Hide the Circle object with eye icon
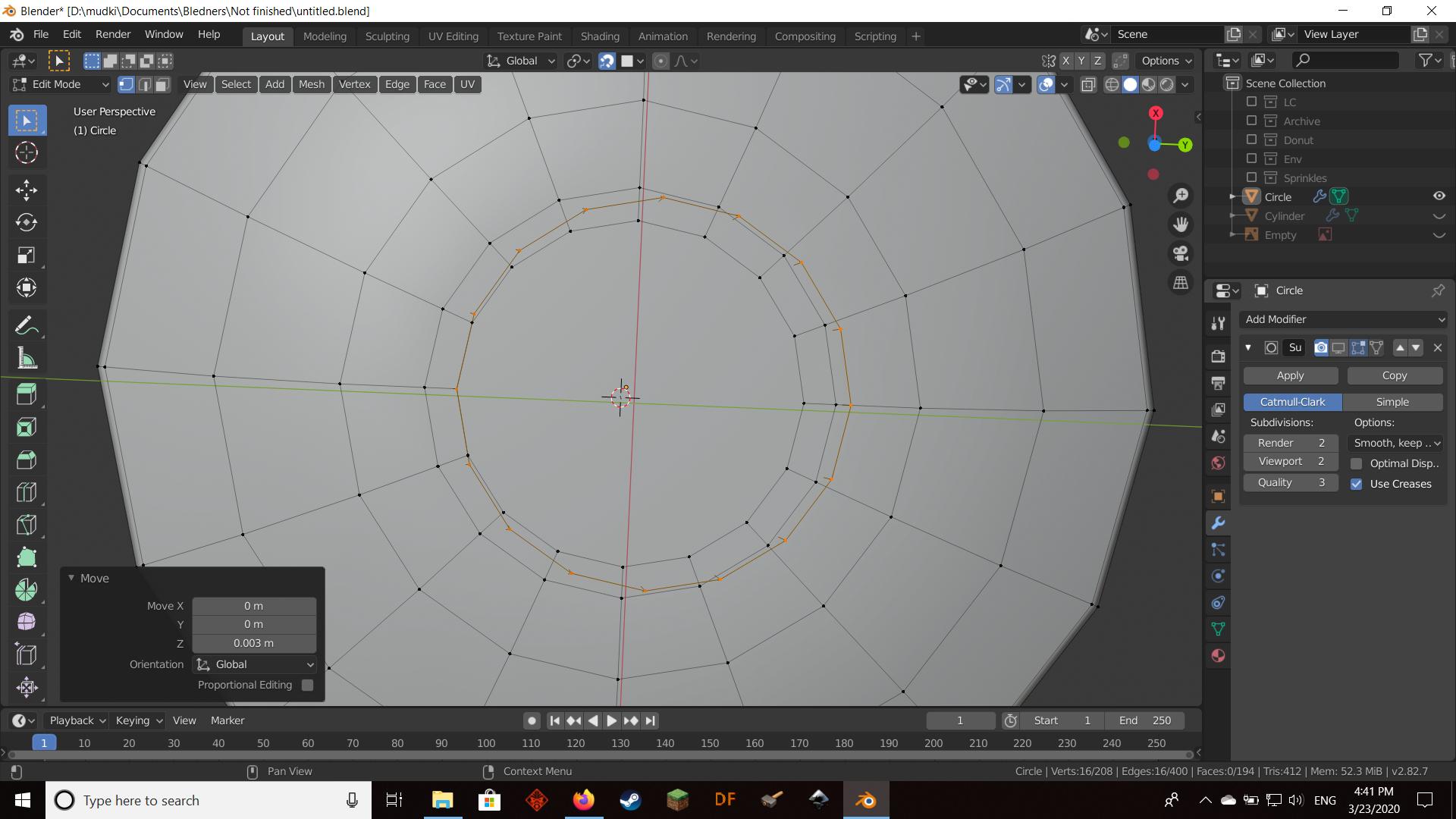1456x819 pixels. pyautogui.click(x=1439, y=196)
